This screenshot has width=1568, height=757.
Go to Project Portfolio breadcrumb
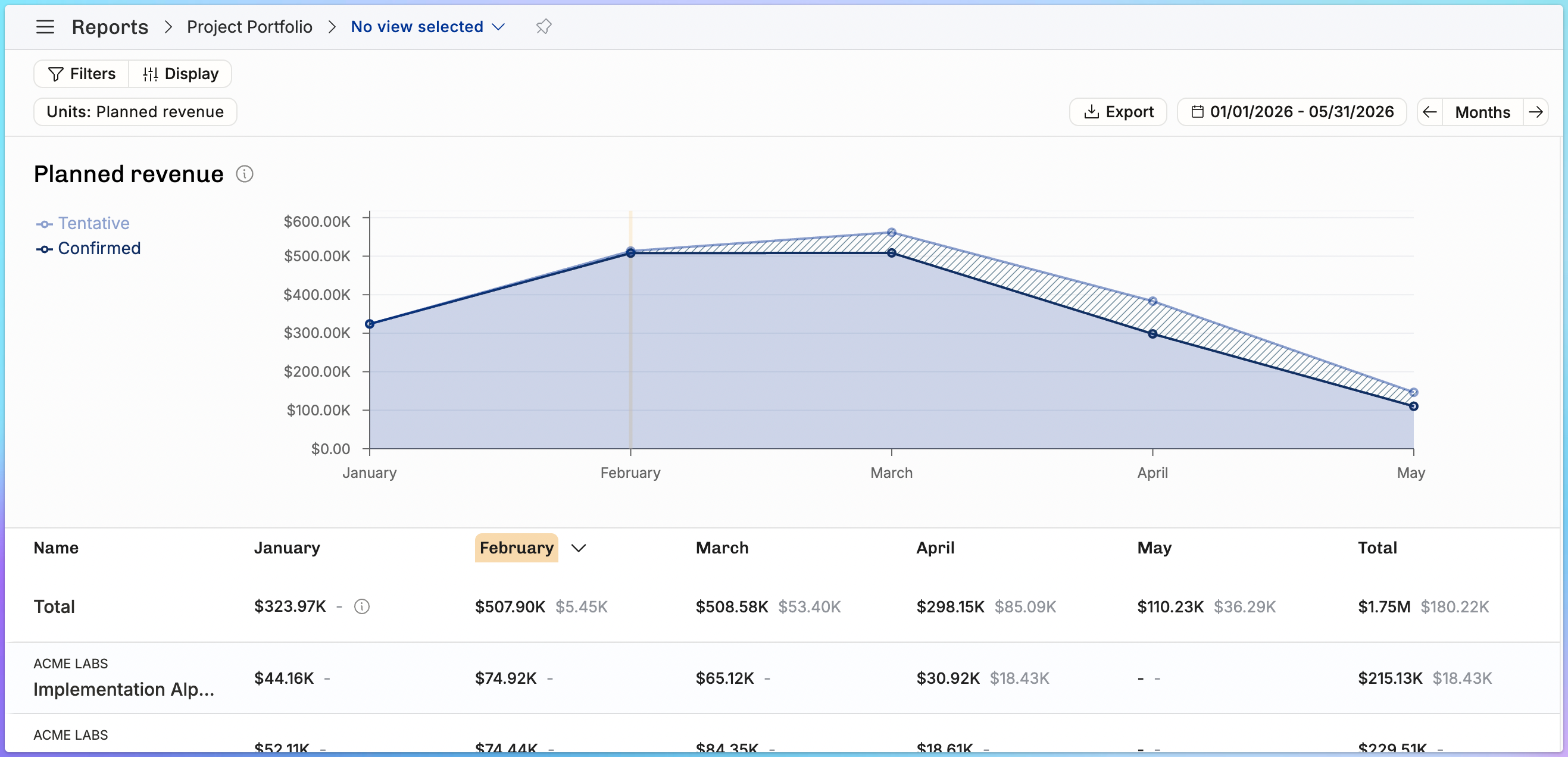pos(249,27)
